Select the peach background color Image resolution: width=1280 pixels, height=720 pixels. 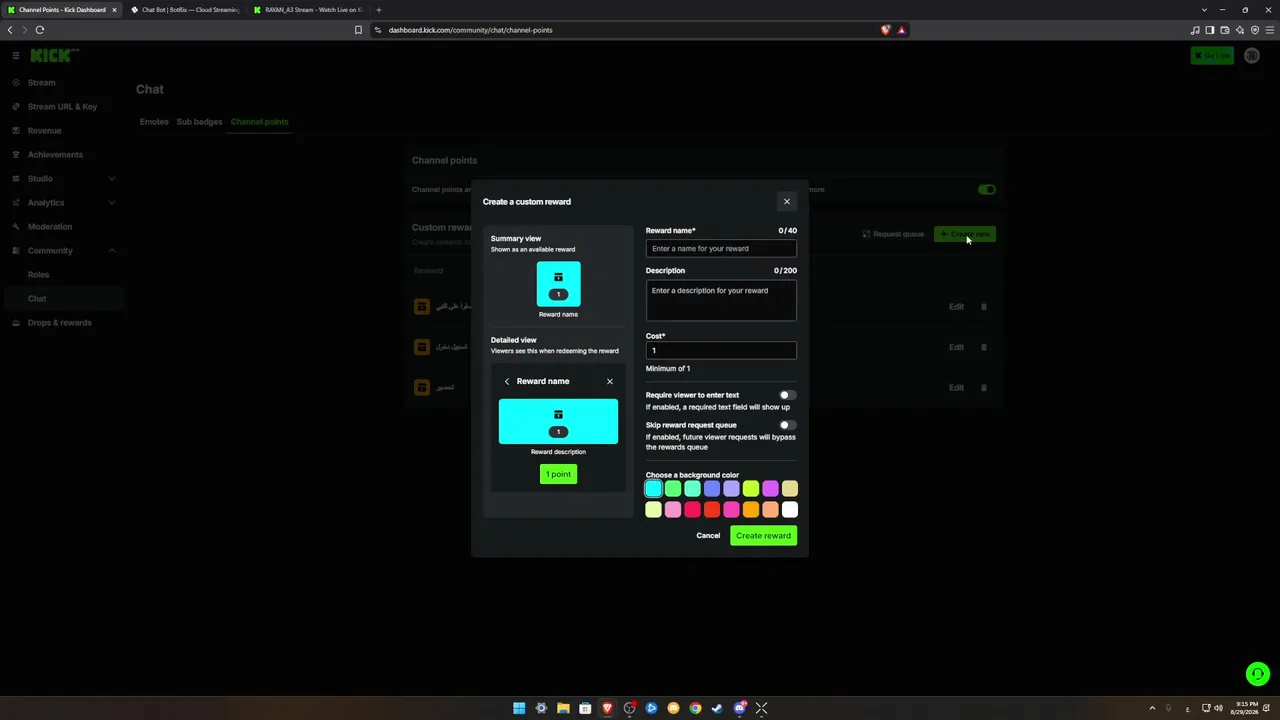[x=770, y=510]
